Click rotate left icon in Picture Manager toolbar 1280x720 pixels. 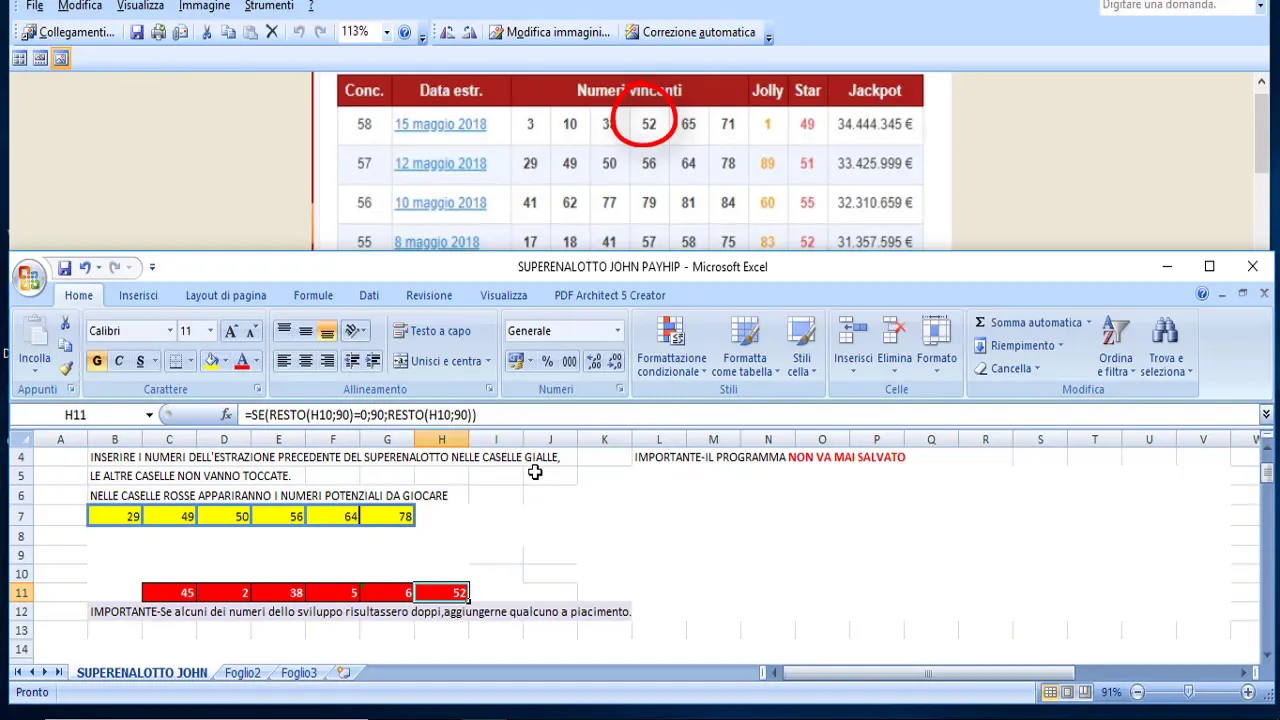[446, 32]
